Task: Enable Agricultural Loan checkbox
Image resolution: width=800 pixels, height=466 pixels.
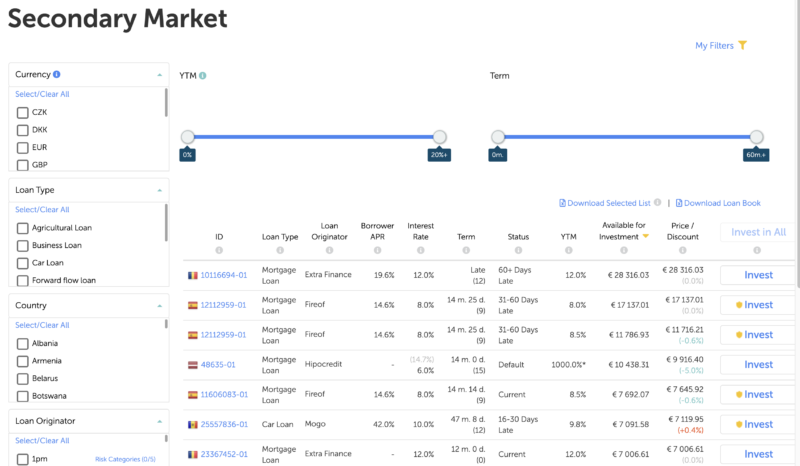Action: [22, 228]
